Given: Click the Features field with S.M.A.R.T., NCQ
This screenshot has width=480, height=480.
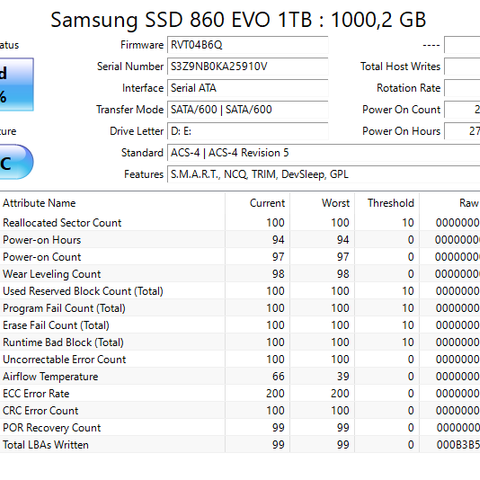Looking at the screenshot, I should (x=323, y=174).
